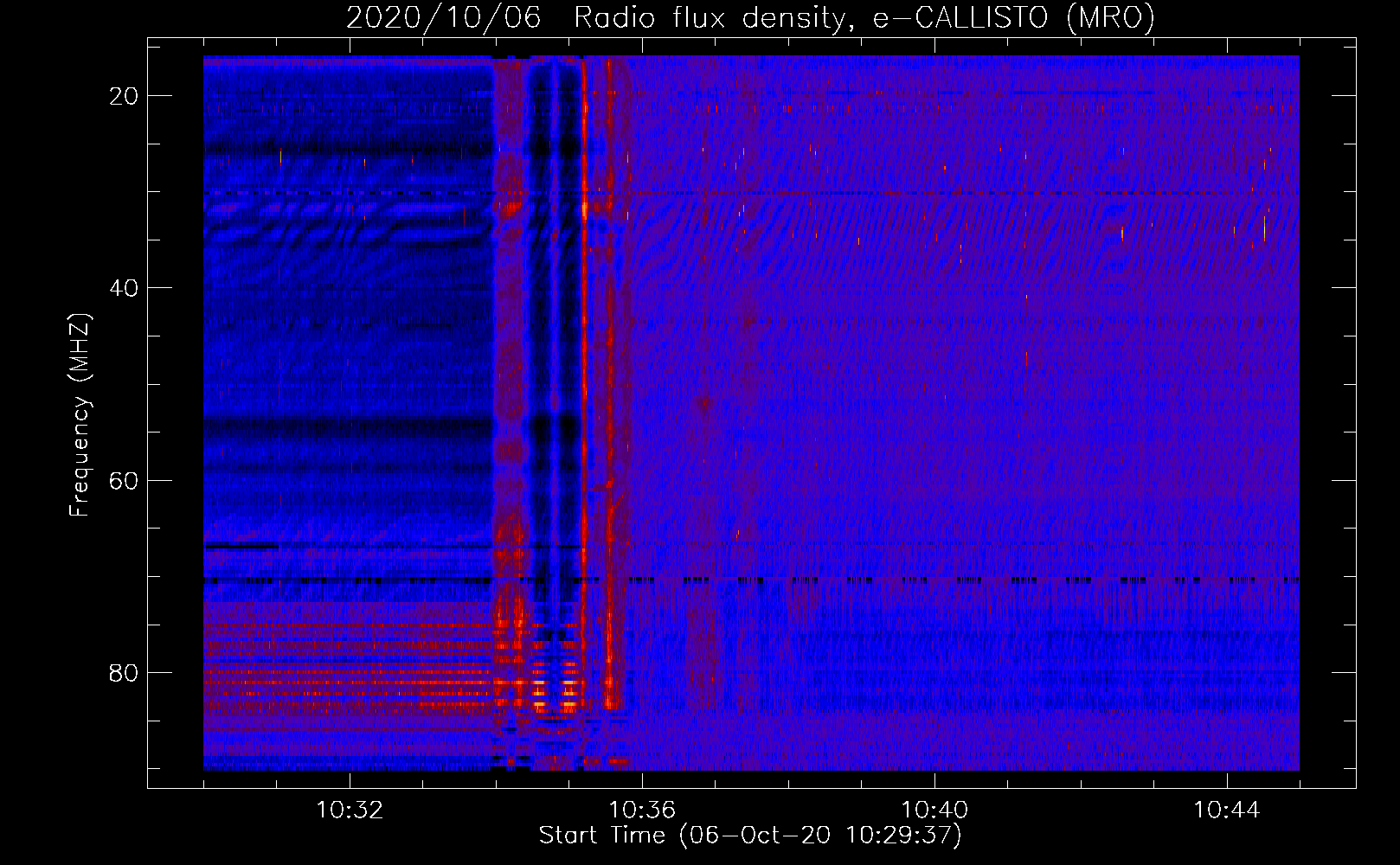
Task: Select the '60' frequency tick label
Action: click(x=124, y=480)
